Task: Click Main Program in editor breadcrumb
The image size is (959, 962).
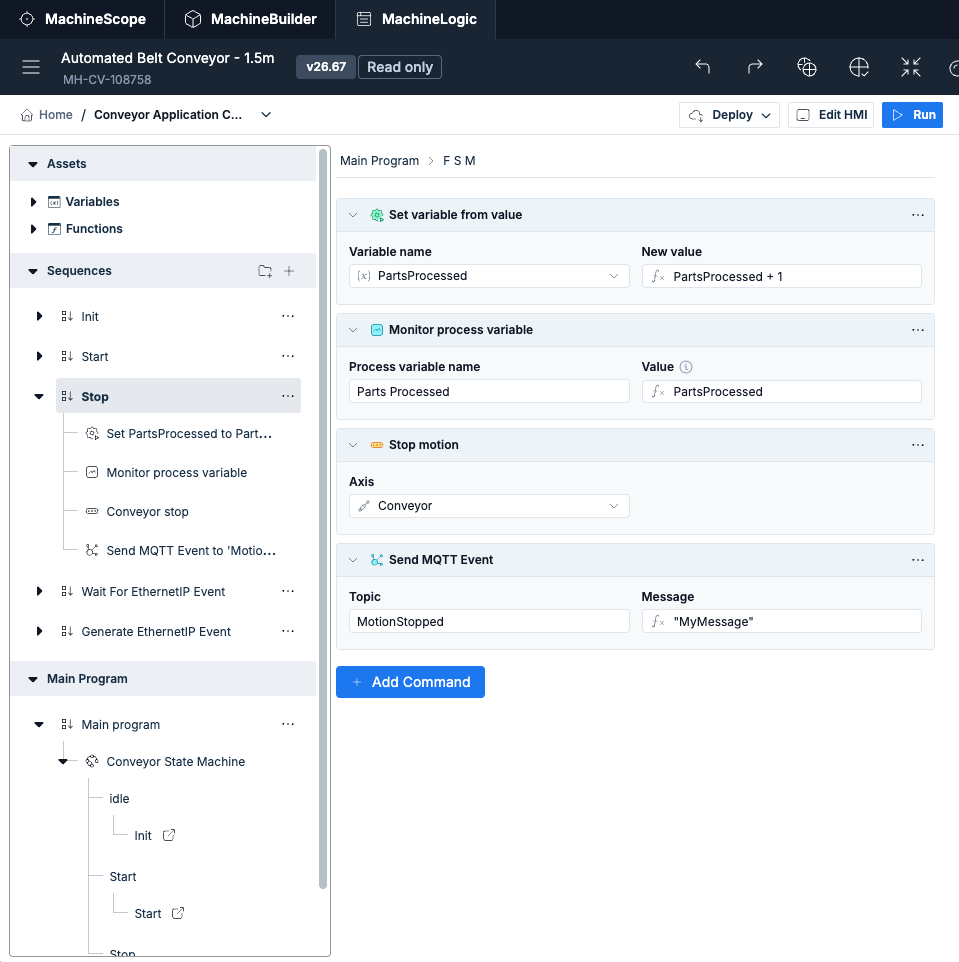Action: pos(379,161)
